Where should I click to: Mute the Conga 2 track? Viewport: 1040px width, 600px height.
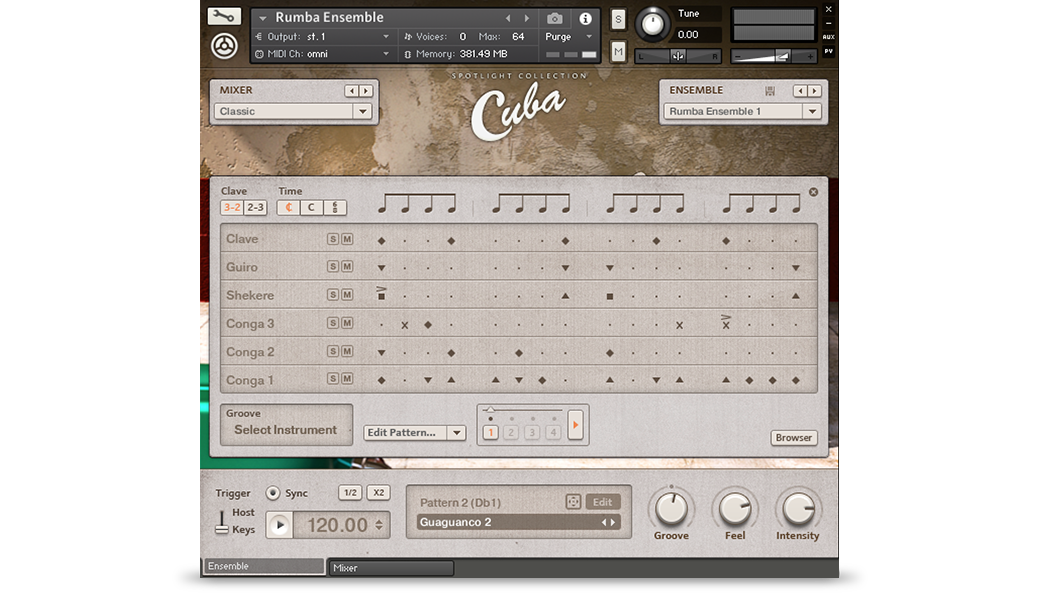click(x=347, y=351)
